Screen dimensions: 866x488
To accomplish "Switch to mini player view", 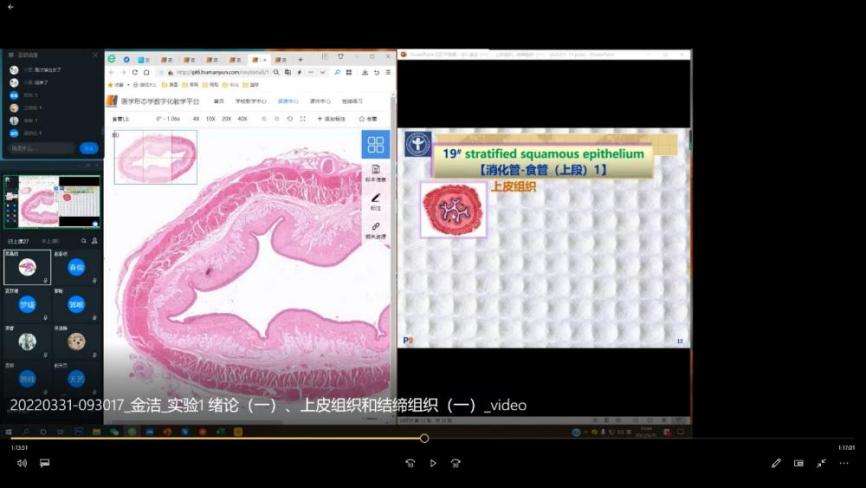I will (799, 463).
